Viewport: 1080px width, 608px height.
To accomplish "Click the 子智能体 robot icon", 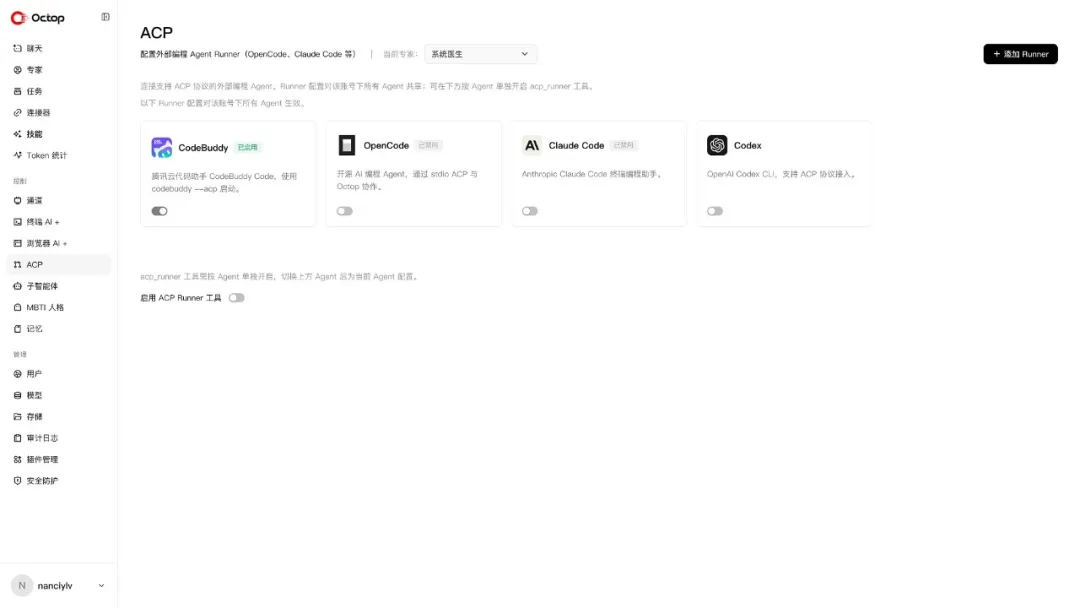I will (x=17, y=286).
